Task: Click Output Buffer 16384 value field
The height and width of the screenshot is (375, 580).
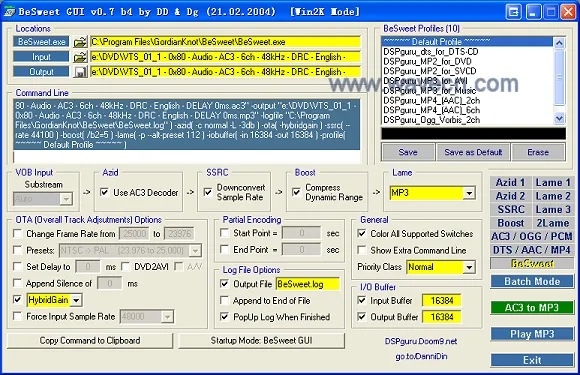Action: click(x=442, y=317)
